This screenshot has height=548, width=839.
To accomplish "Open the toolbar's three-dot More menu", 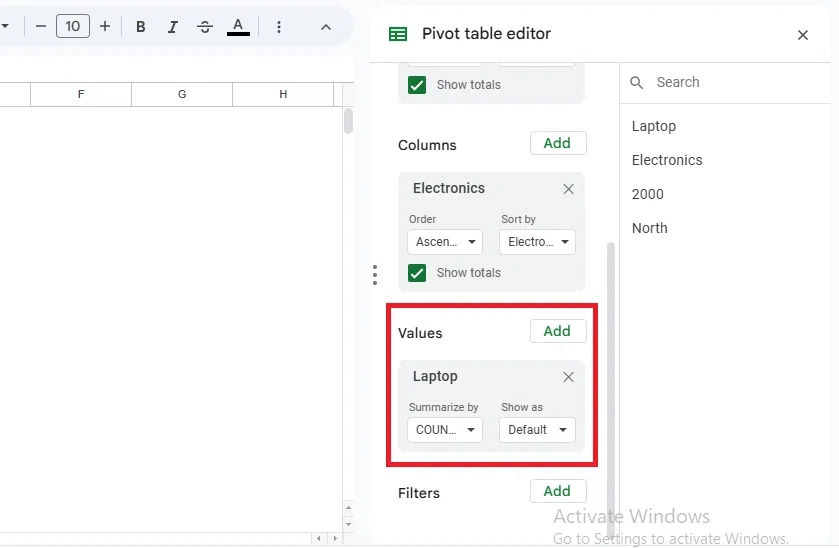I will (x=278, y=27).
